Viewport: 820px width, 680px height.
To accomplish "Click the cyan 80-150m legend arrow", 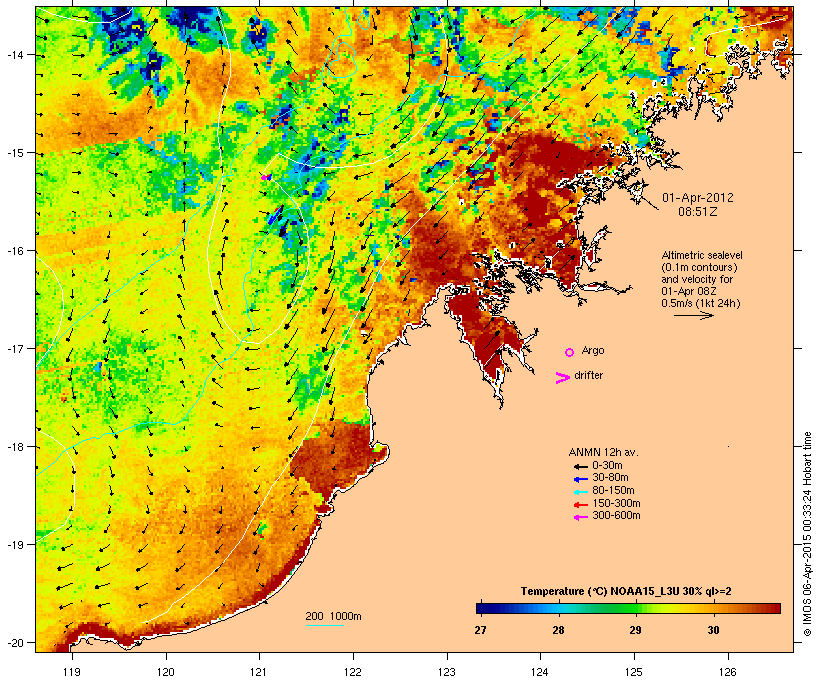I will 580,492.
